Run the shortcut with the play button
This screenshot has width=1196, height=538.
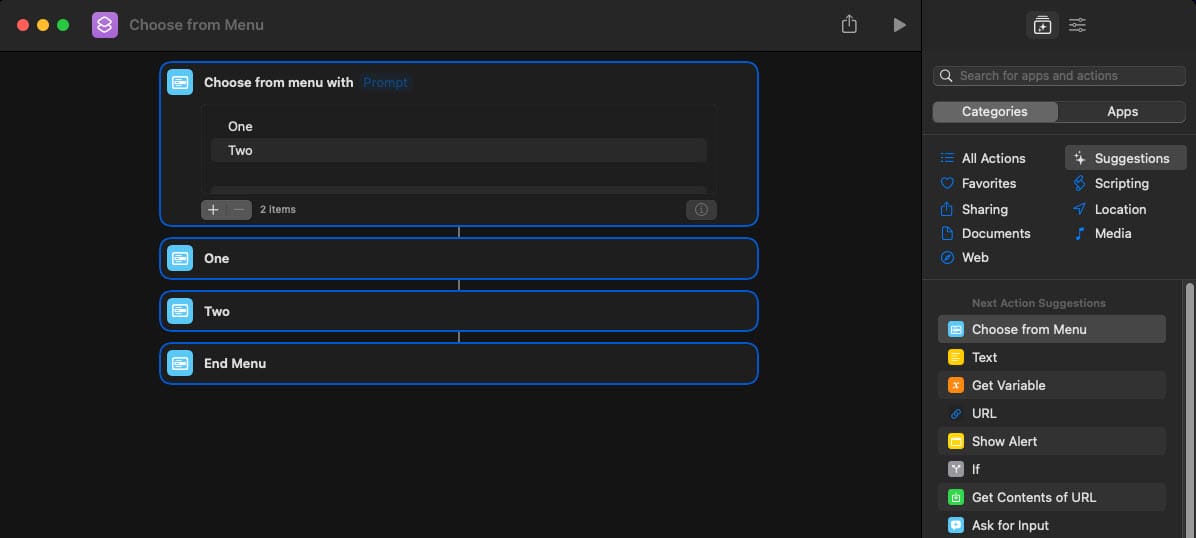pos(899,25)
